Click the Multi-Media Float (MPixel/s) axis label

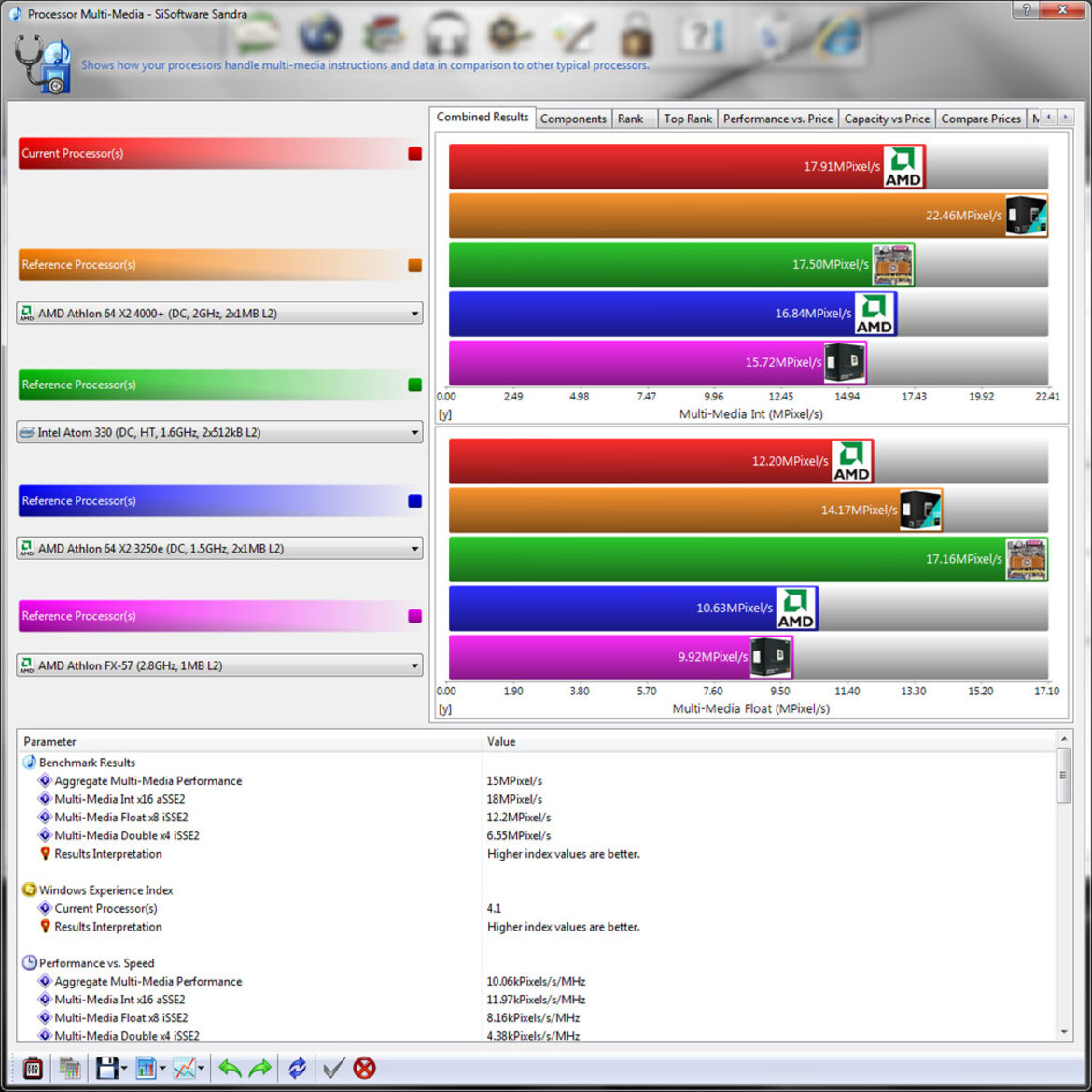pos(750,709)
